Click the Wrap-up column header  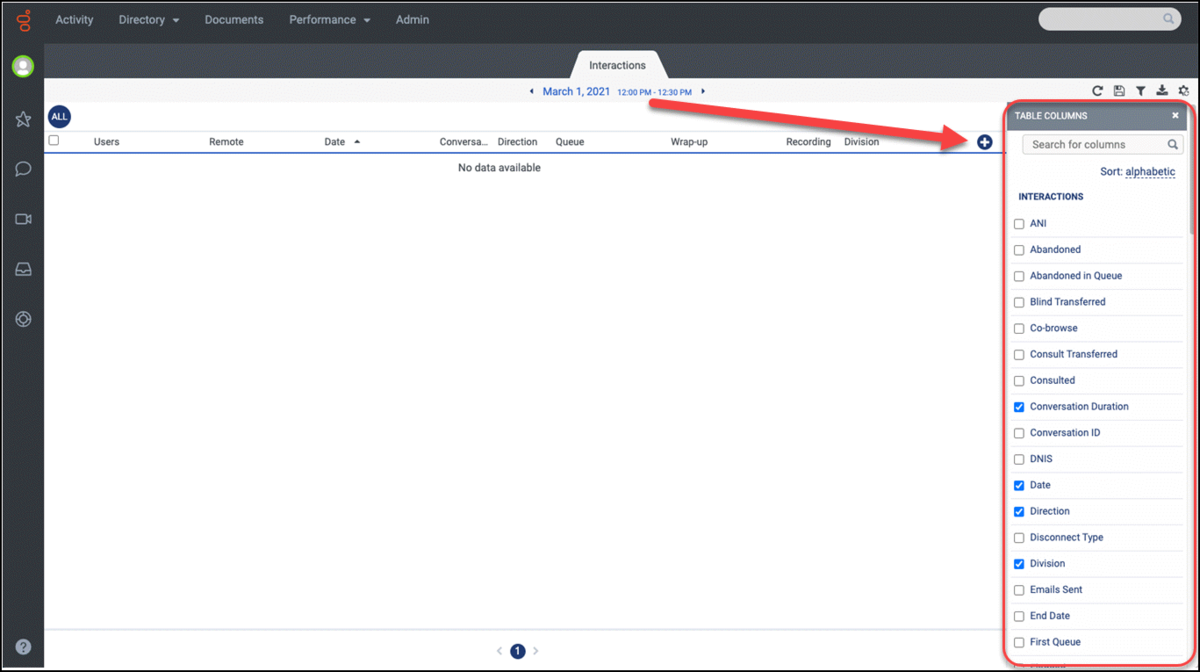point(689,142)
